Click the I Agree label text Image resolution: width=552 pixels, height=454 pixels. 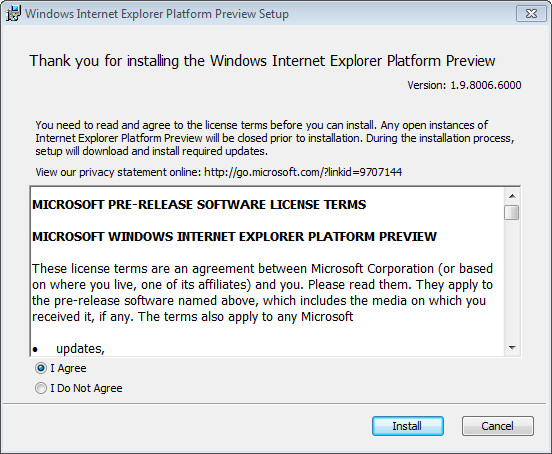tap(68, 368)
